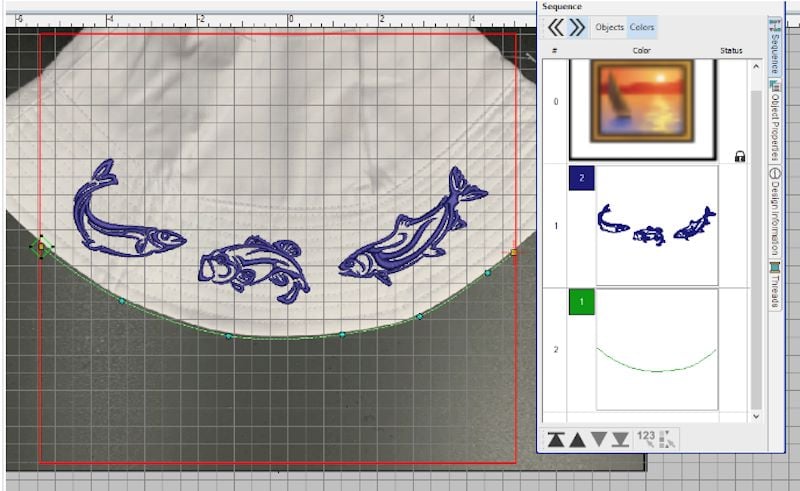Click the 123 sequence by number icon
This screenshot has height=491, width=800.
(645, 436)
